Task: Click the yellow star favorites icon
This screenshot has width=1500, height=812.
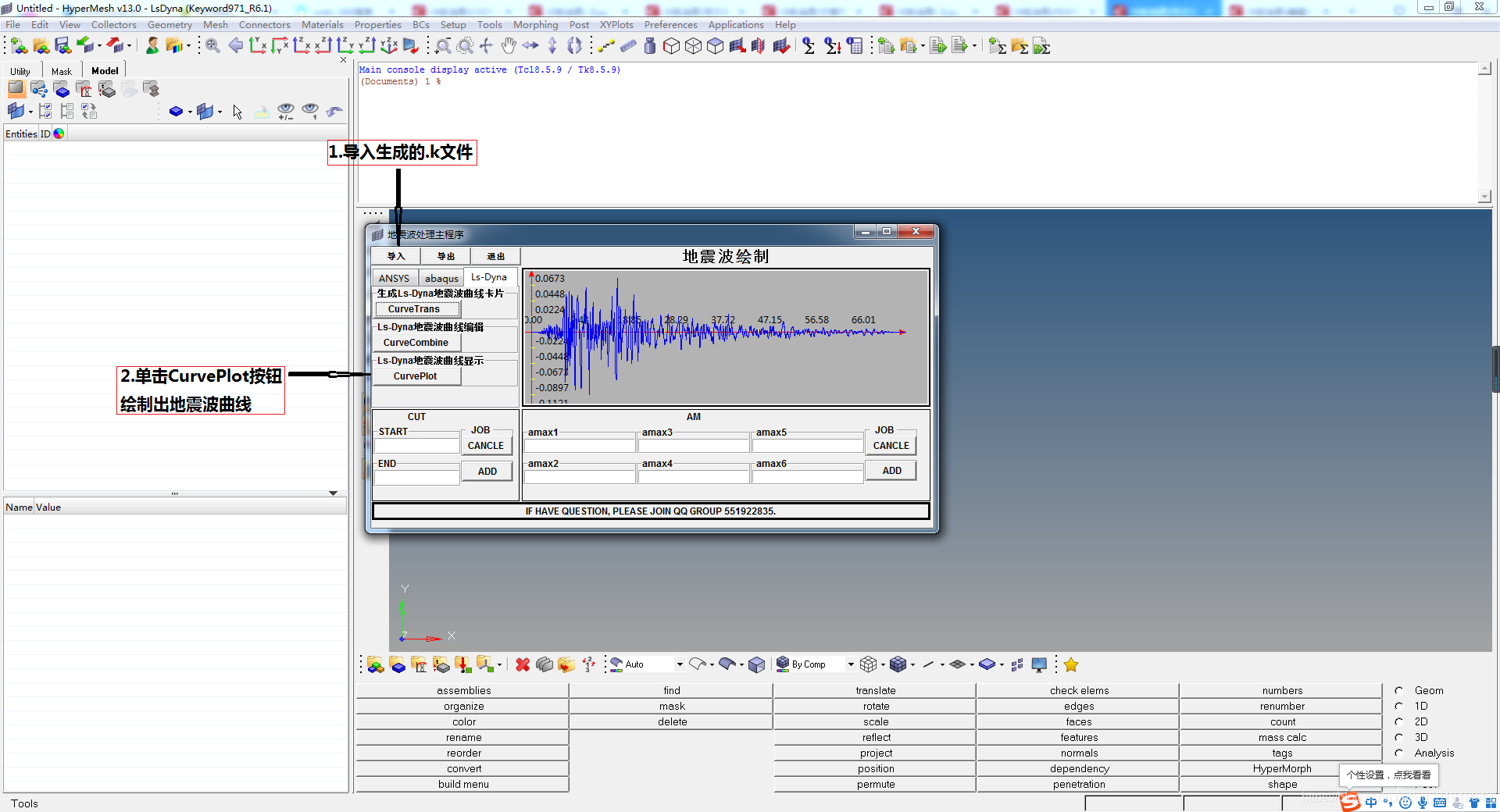Action: coord(1070,664)
